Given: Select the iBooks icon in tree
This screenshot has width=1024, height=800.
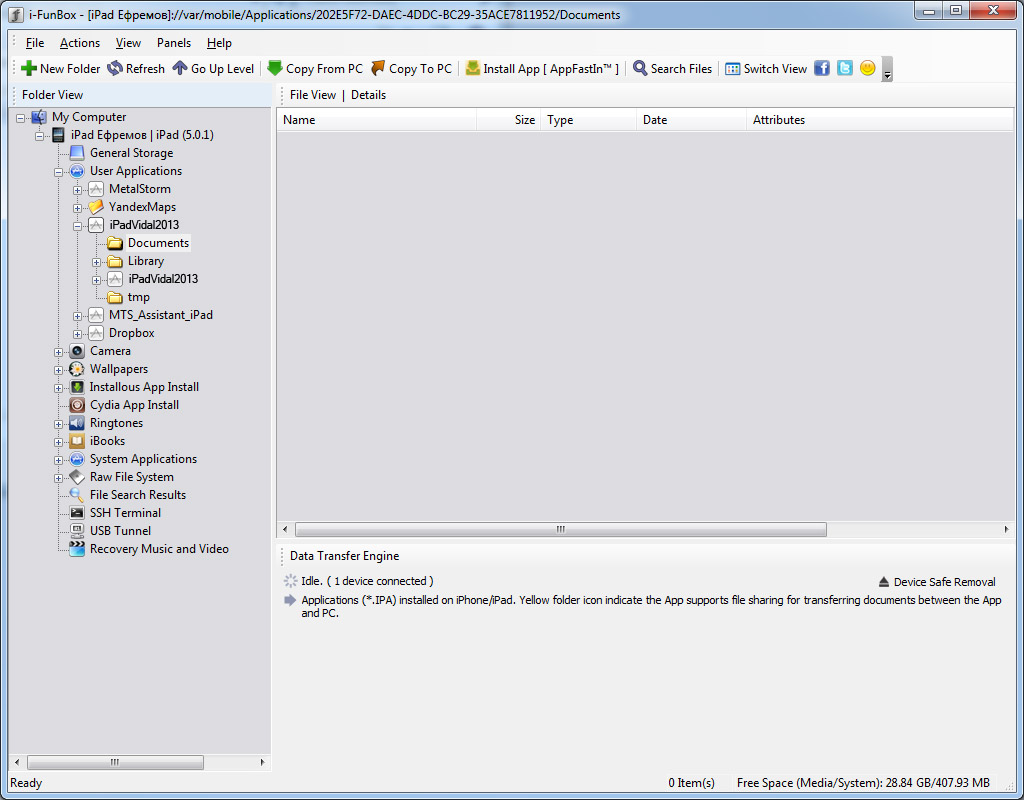Looking at the screenshot, I should click(77, 441).
